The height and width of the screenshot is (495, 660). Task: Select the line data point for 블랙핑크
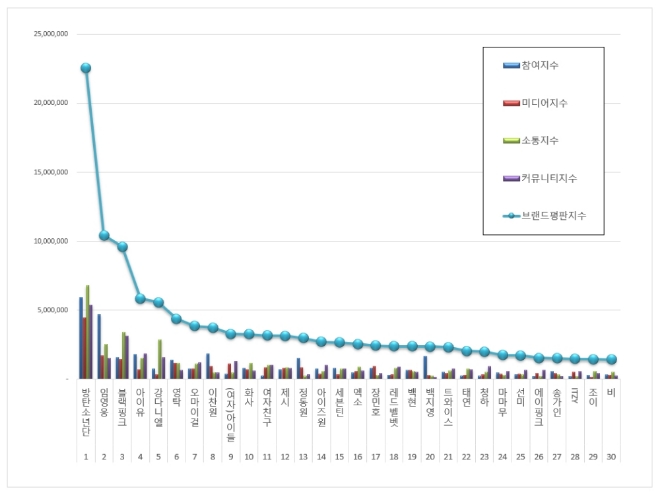click(x=122, y=247)
